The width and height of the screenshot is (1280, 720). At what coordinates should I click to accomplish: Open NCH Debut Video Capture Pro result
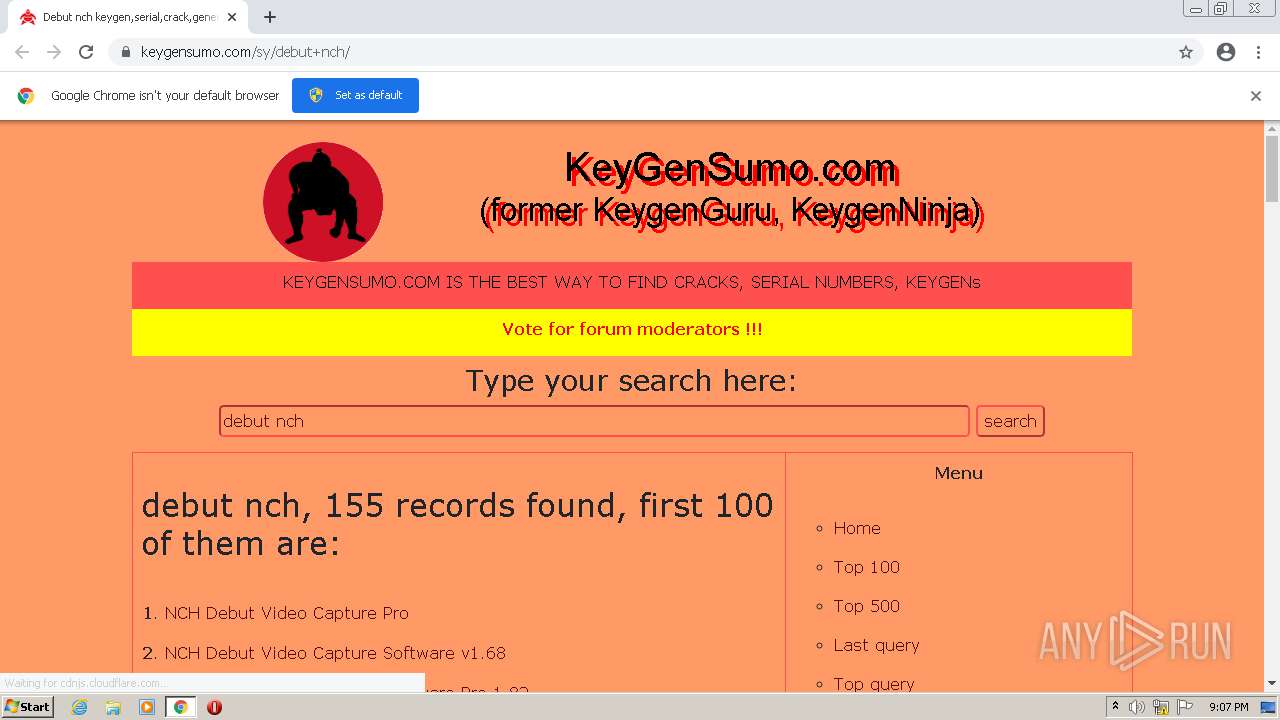286,613
